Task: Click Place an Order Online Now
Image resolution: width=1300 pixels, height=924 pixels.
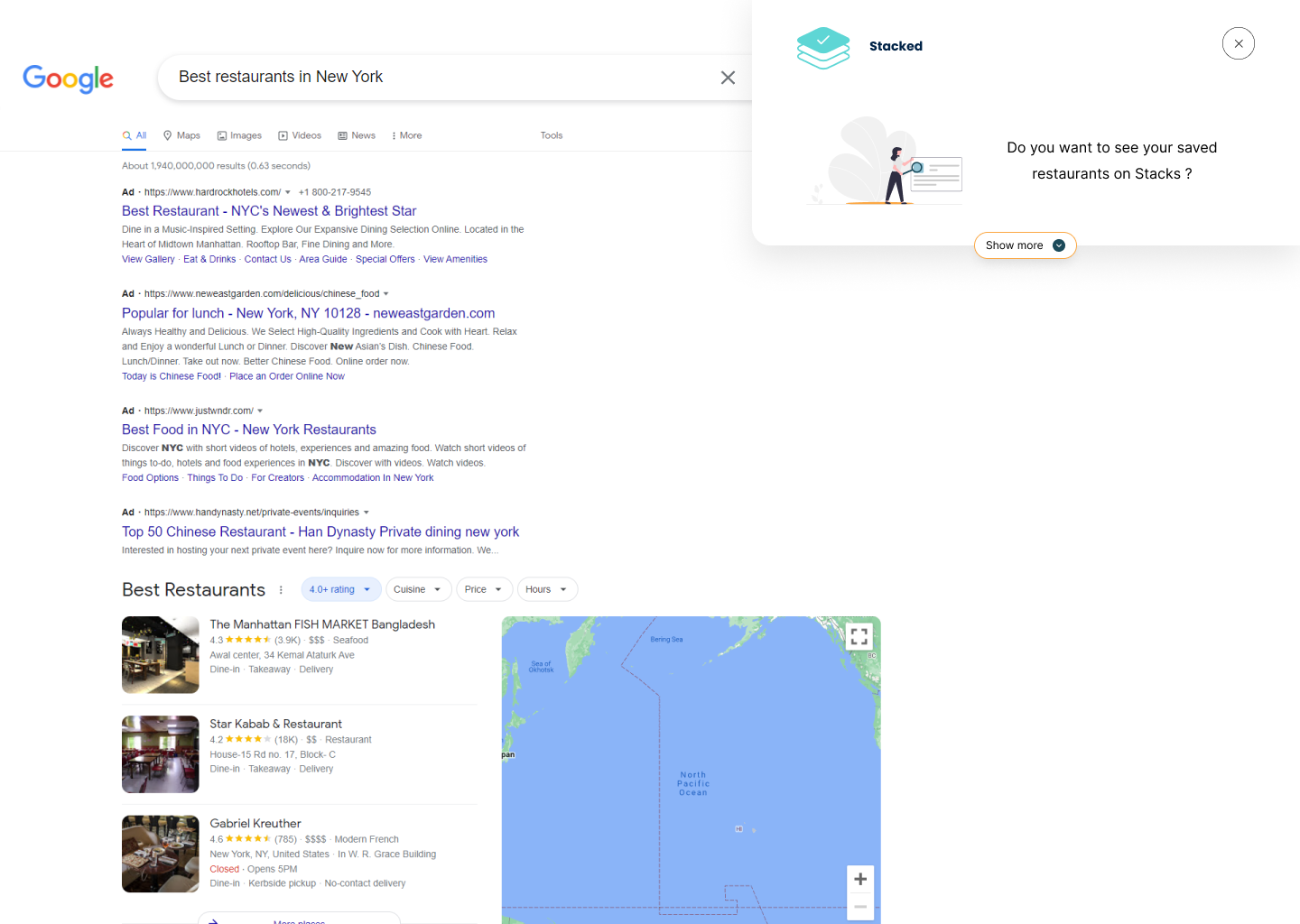Action: coord(287,376)
